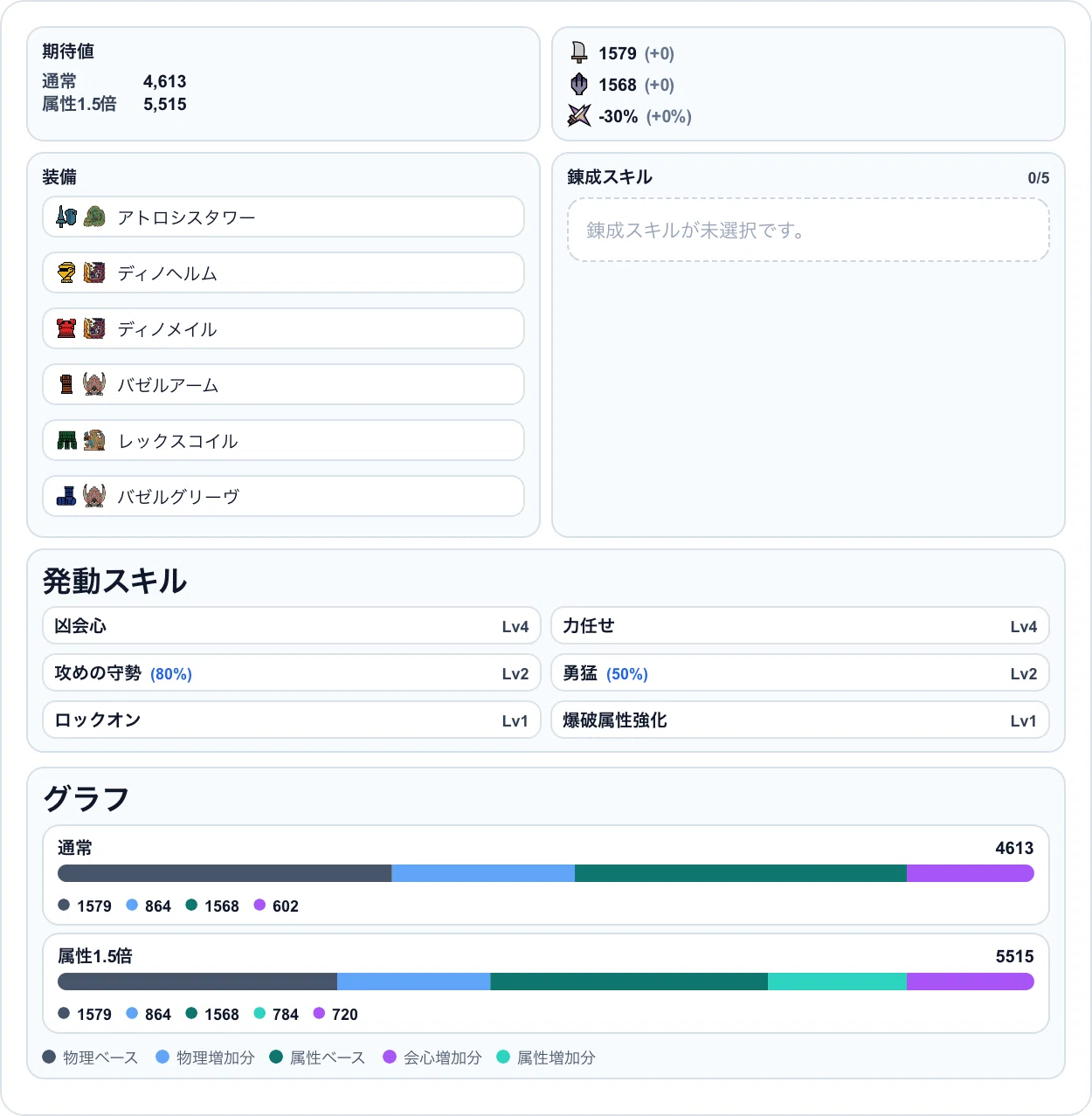Click the 発動スキル section heading
1092x1116 pixels.
(x=114, y=581)
